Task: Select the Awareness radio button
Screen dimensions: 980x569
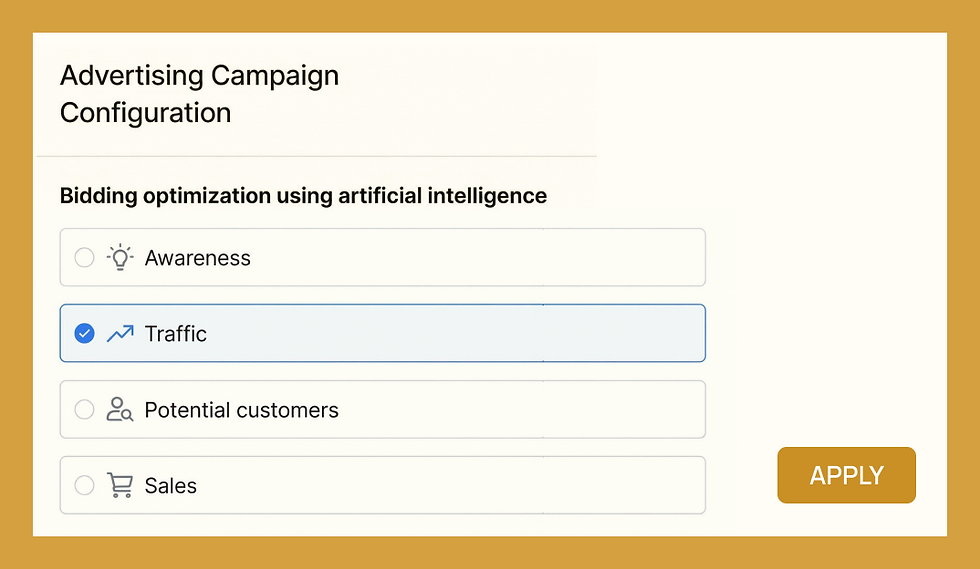Action: tap(84, 258)
